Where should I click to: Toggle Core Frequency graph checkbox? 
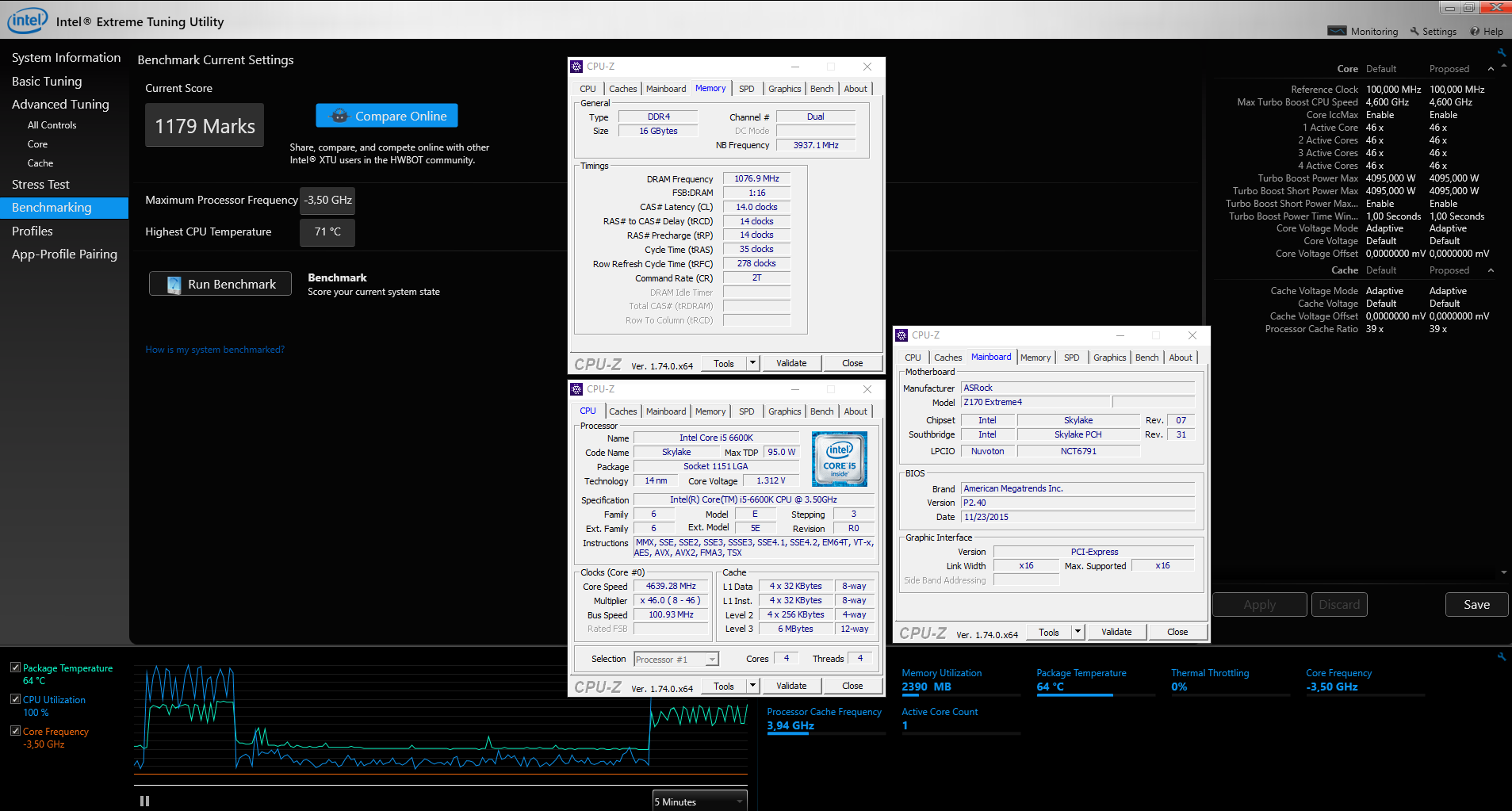pyautogui.click(x=15, y=731)
